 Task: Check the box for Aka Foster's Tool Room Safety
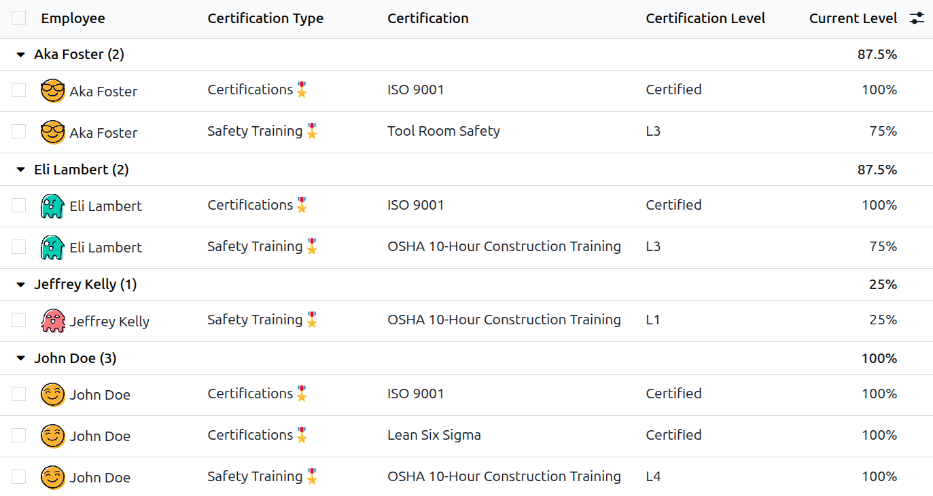tap(19, 131)
